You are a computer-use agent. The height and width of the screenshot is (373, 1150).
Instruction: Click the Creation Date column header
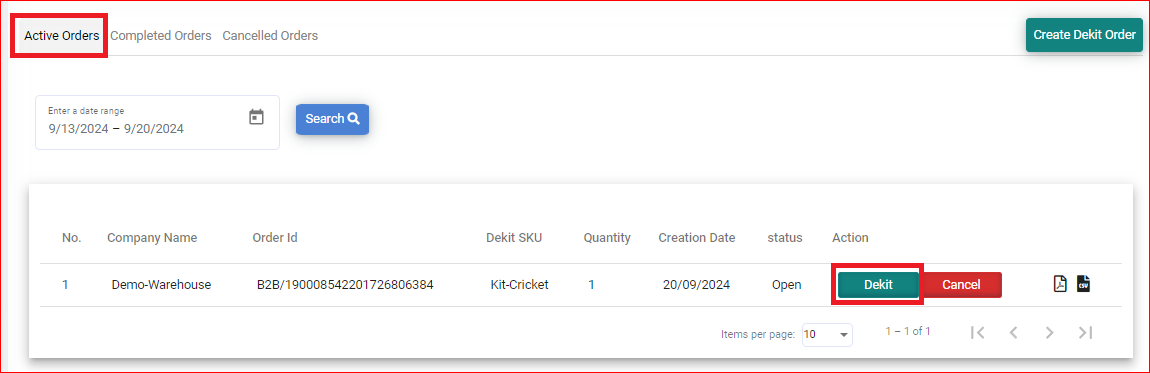click(x=697, y=237)
